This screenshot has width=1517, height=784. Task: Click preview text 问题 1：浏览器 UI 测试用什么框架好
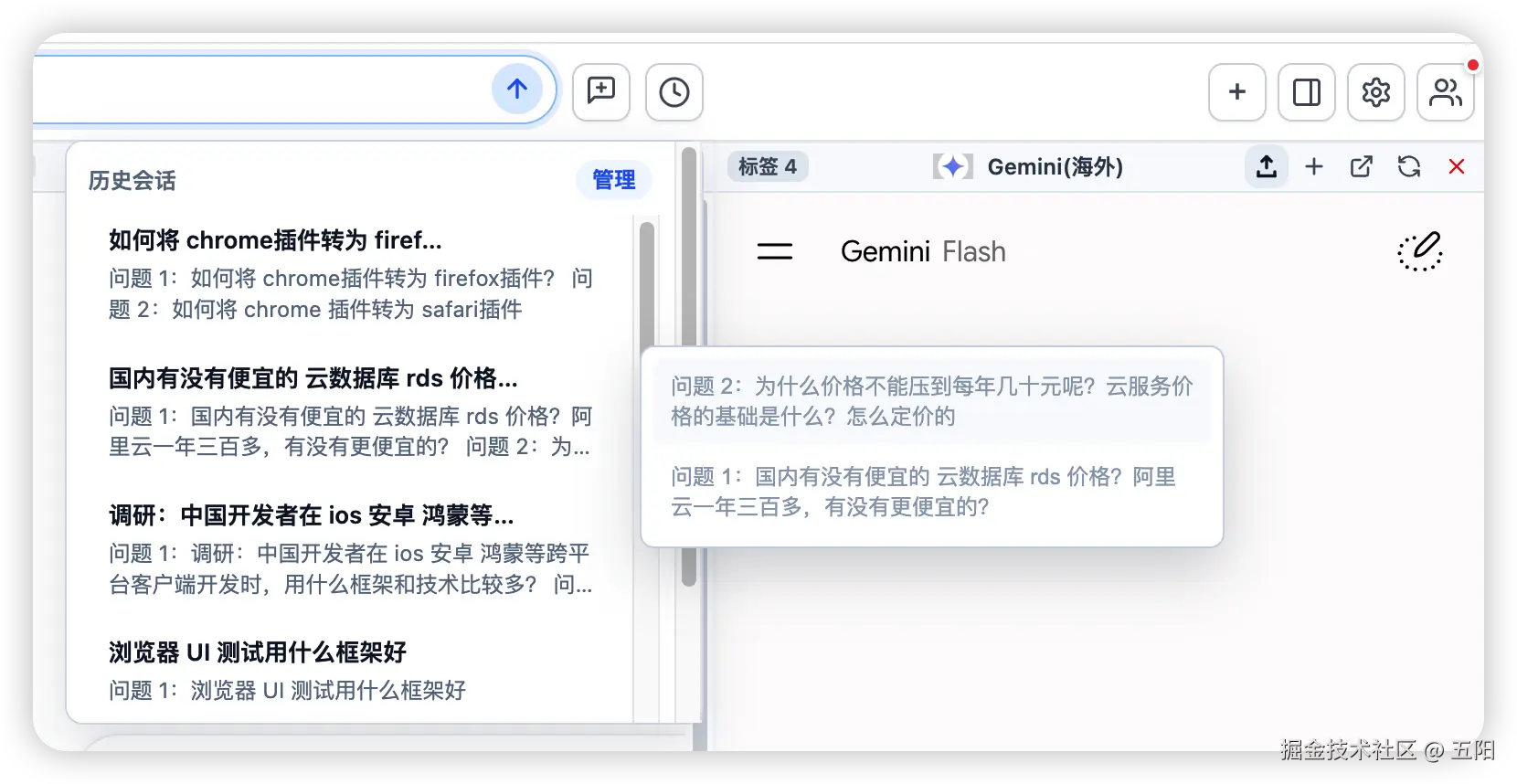pyautogui.click(x=287, y=690)
